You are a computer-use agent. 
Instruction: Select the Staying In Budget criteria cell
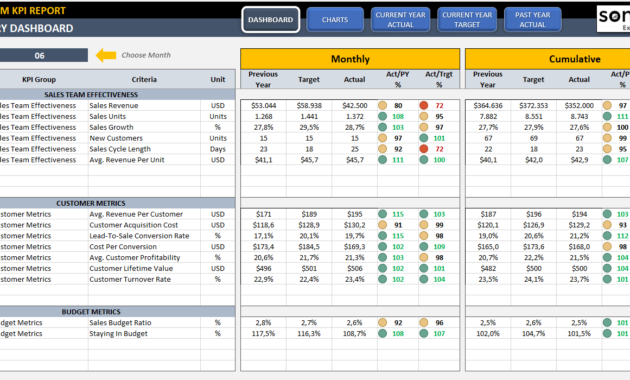click(144, 333)
